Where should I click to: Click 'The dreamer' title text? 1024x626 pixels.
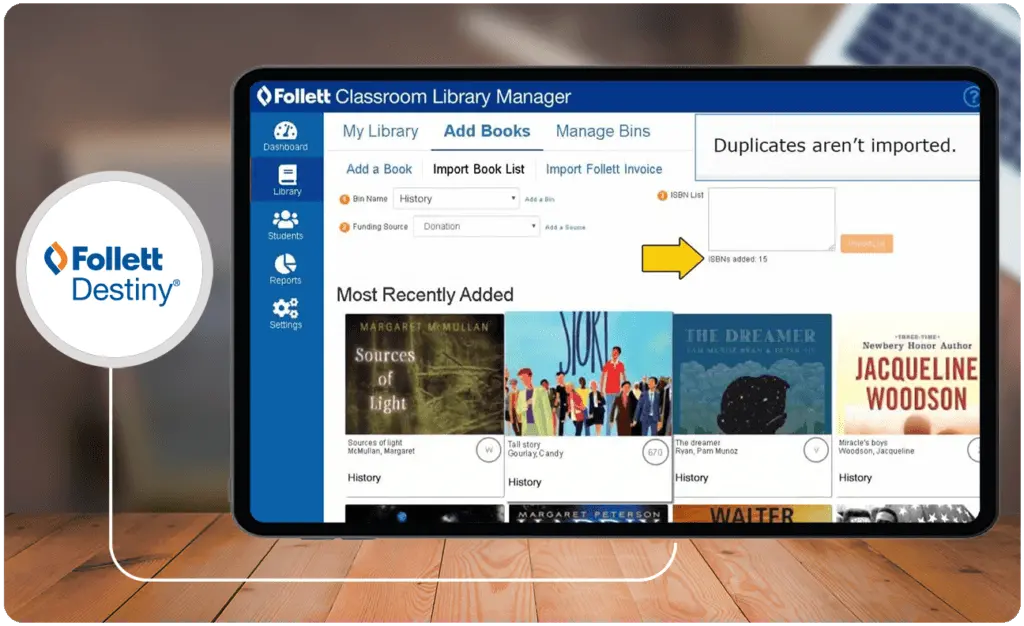point(698,443)
